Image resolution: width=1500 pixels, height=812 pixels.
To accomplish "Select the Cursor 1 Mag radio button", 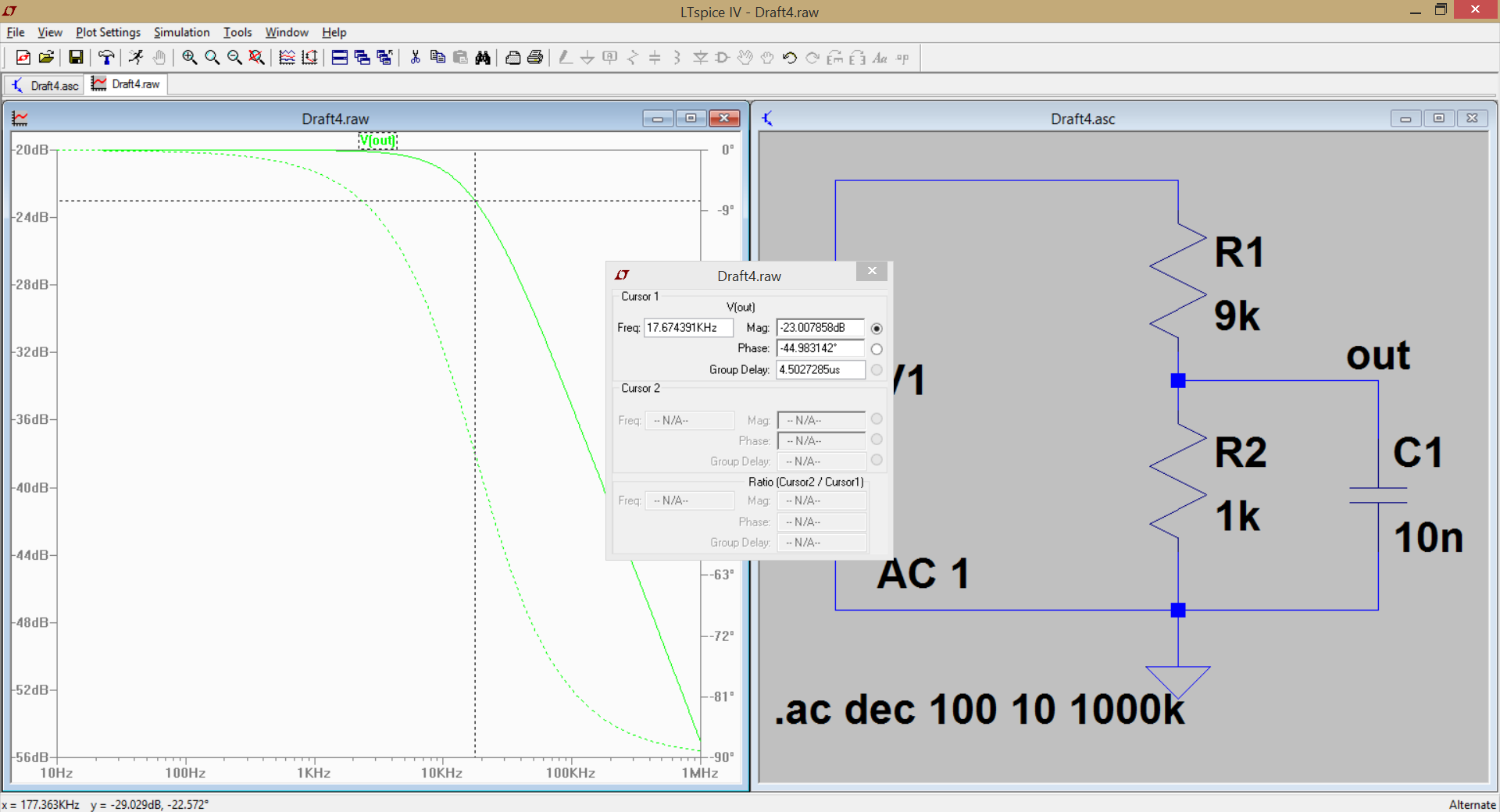I will click(x=877, y=329).
